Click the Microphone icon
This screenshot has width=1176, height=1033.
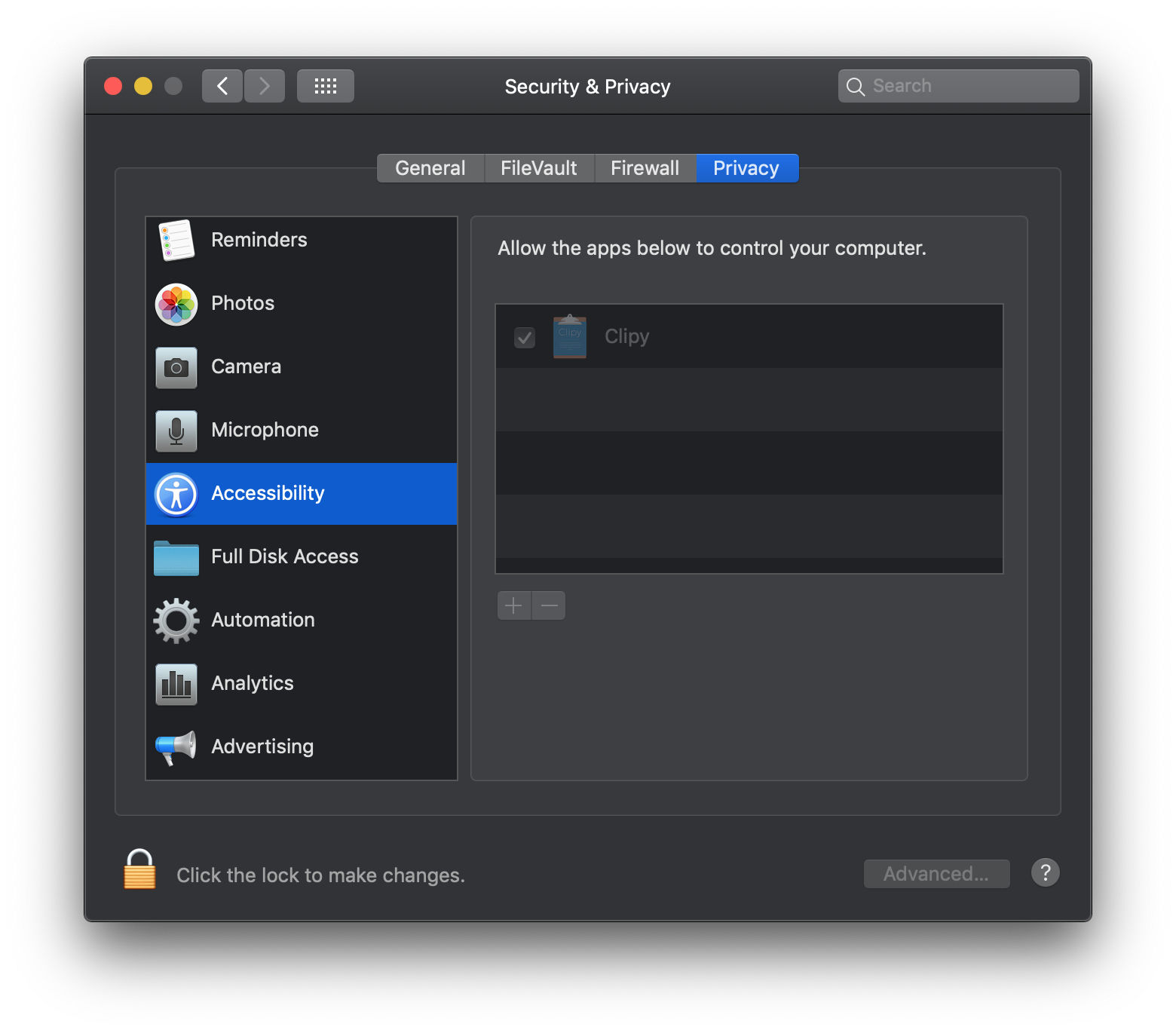(176, 430)
